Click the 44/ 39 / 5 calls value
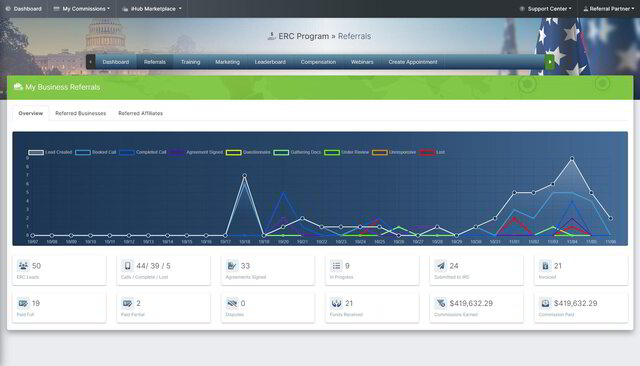Screen dimensions: 640x366 point(153,266)
